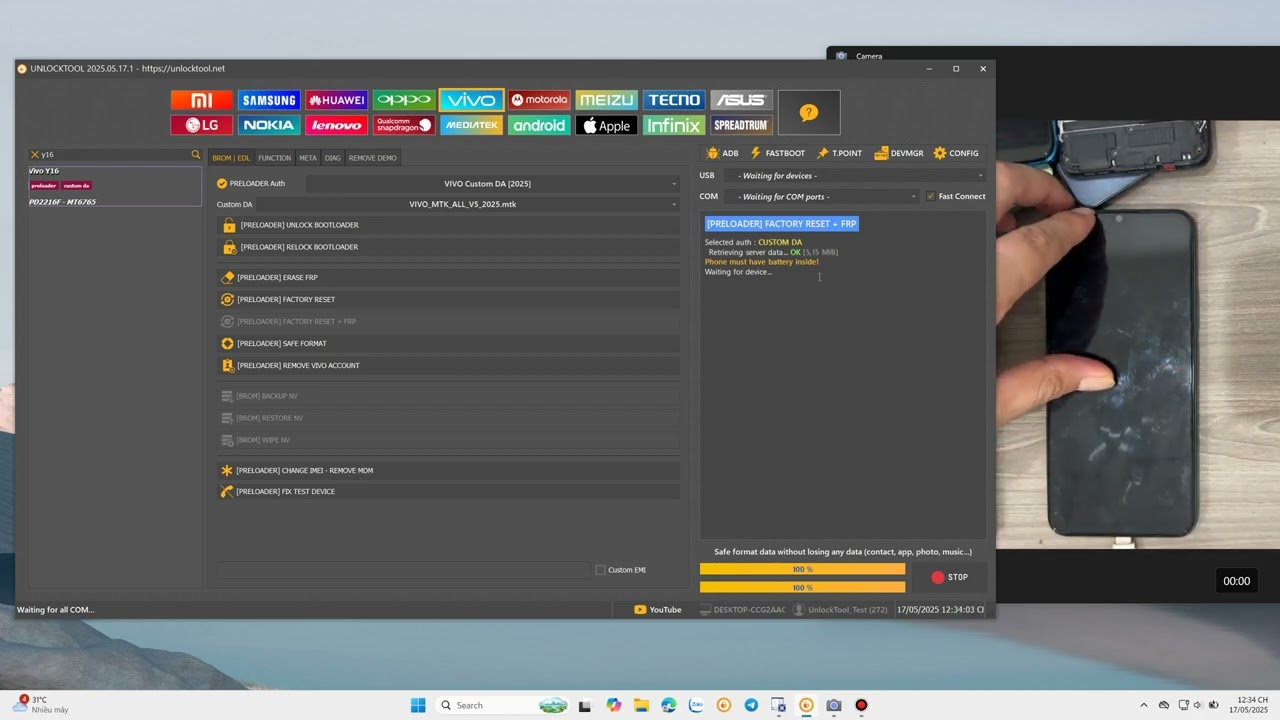The image size is (1280, 720).
Task: Open the help question mark tile
Action: click(x=809, y=113)
